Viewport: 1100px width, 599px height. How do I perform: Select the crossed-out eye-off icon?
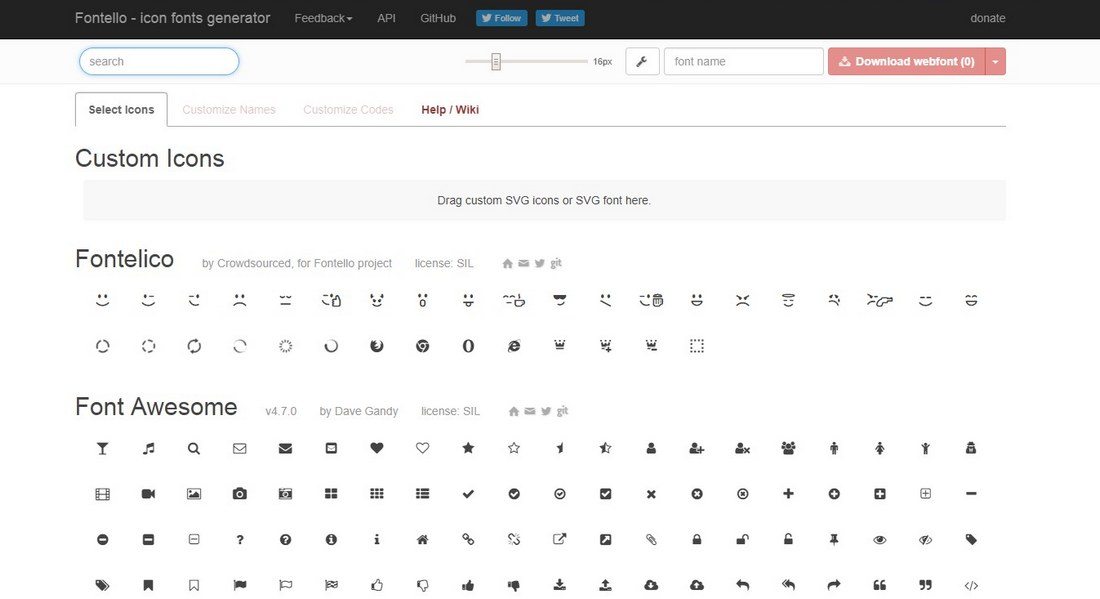point(925,539)
